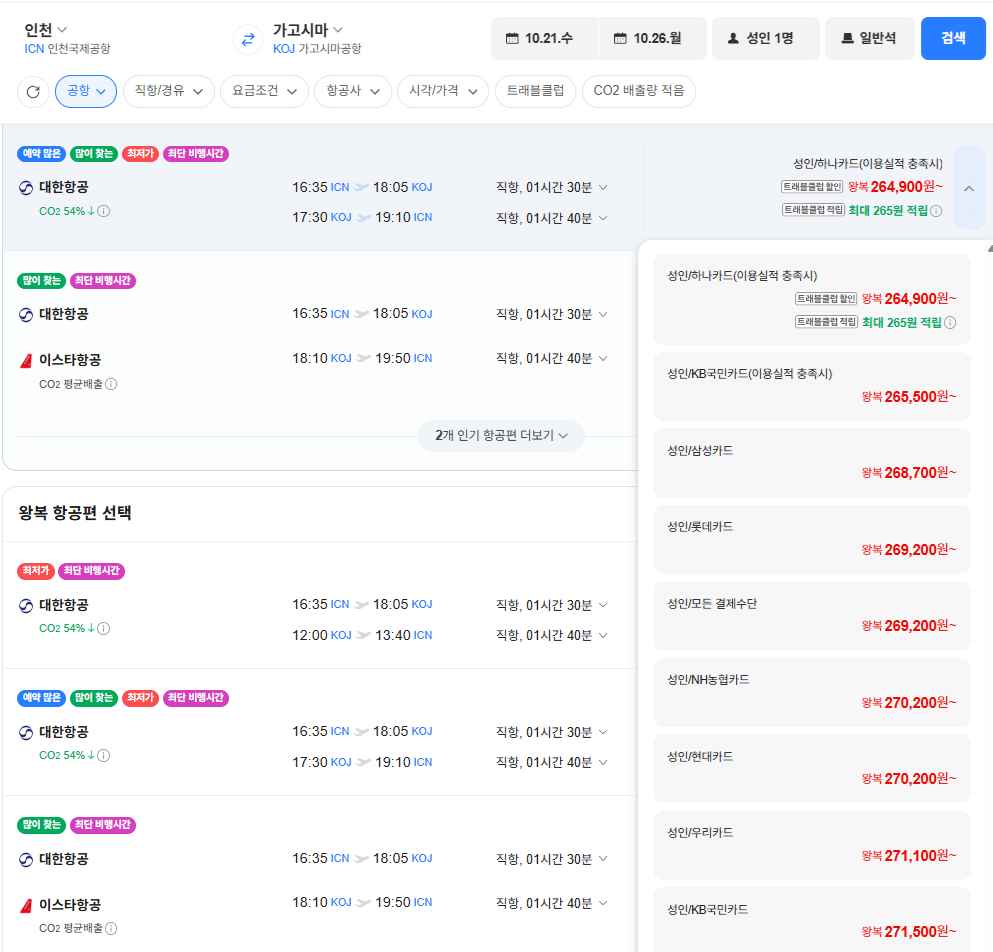993x952 pixels.
Task: Expand 18:10 KOJ 이스타항공 details in popular list
Action: click(603, 359)
